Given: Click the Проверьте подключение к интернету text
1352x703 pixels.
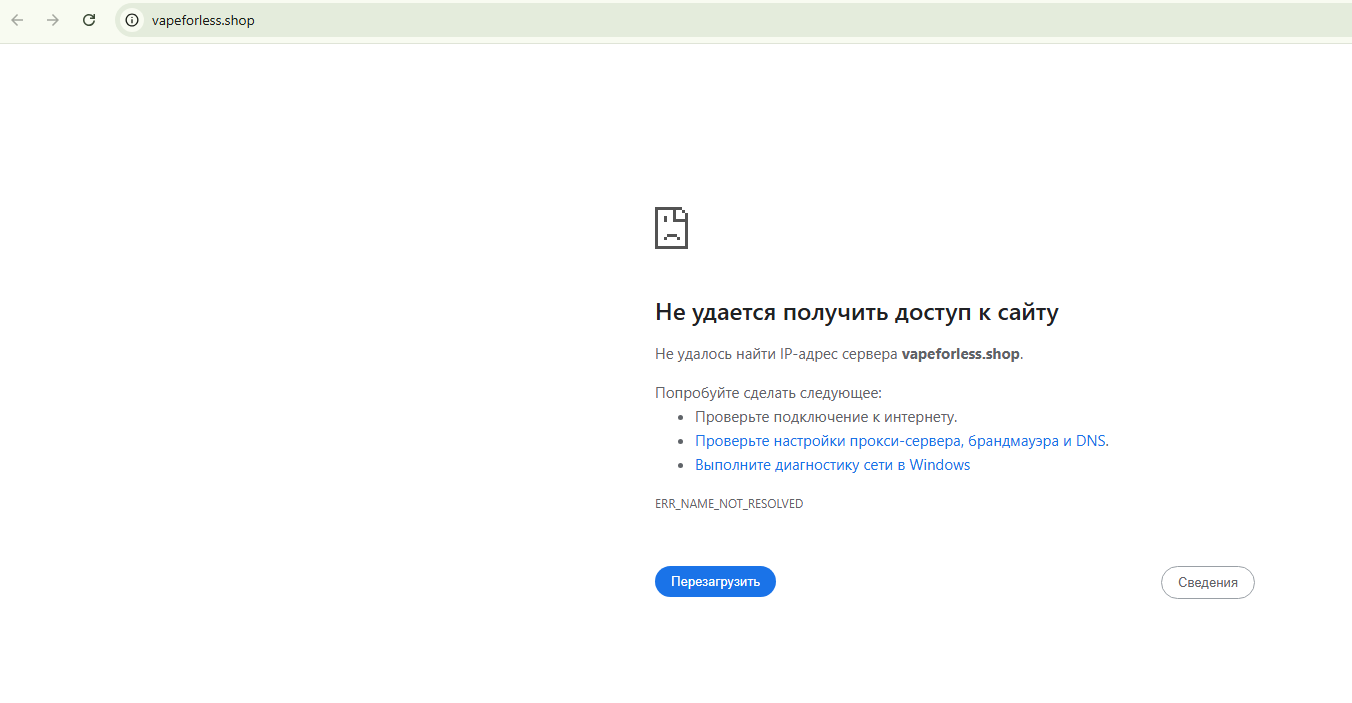Looking at the screenshot, I should pyautogui.click(x=826, y=417).
